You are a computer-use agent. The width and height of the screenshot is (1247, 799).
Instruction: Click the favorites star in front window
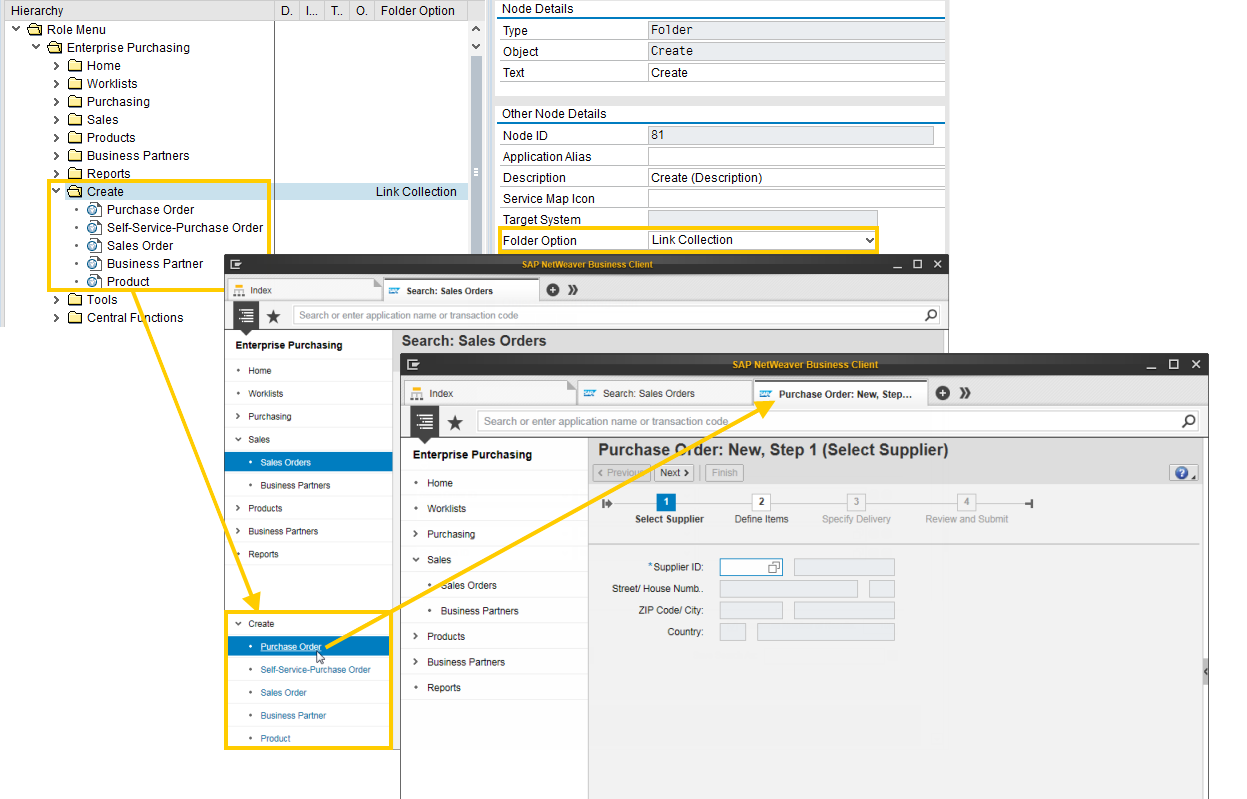click(x=455, y=422)
